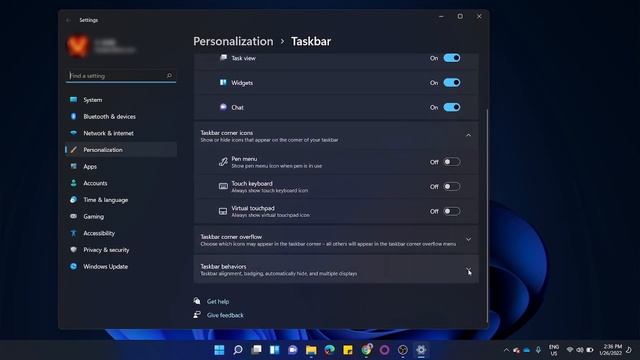Show hidden system tray icons
This screenshot has height=360, width=640.
tap(506, 350)
